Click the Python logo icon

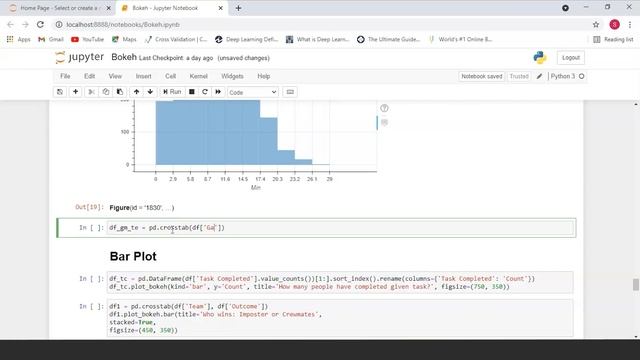[x=540, y=58]
